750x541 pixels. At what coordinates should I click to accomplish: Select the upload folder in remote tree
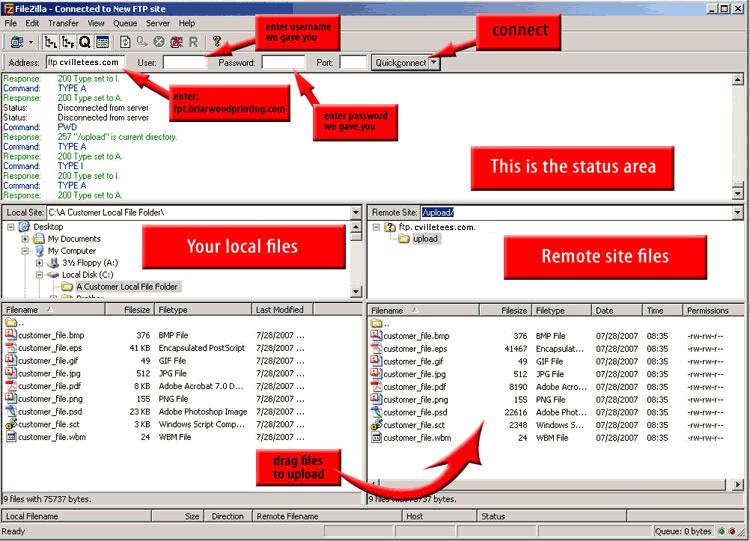click(425, 239)
